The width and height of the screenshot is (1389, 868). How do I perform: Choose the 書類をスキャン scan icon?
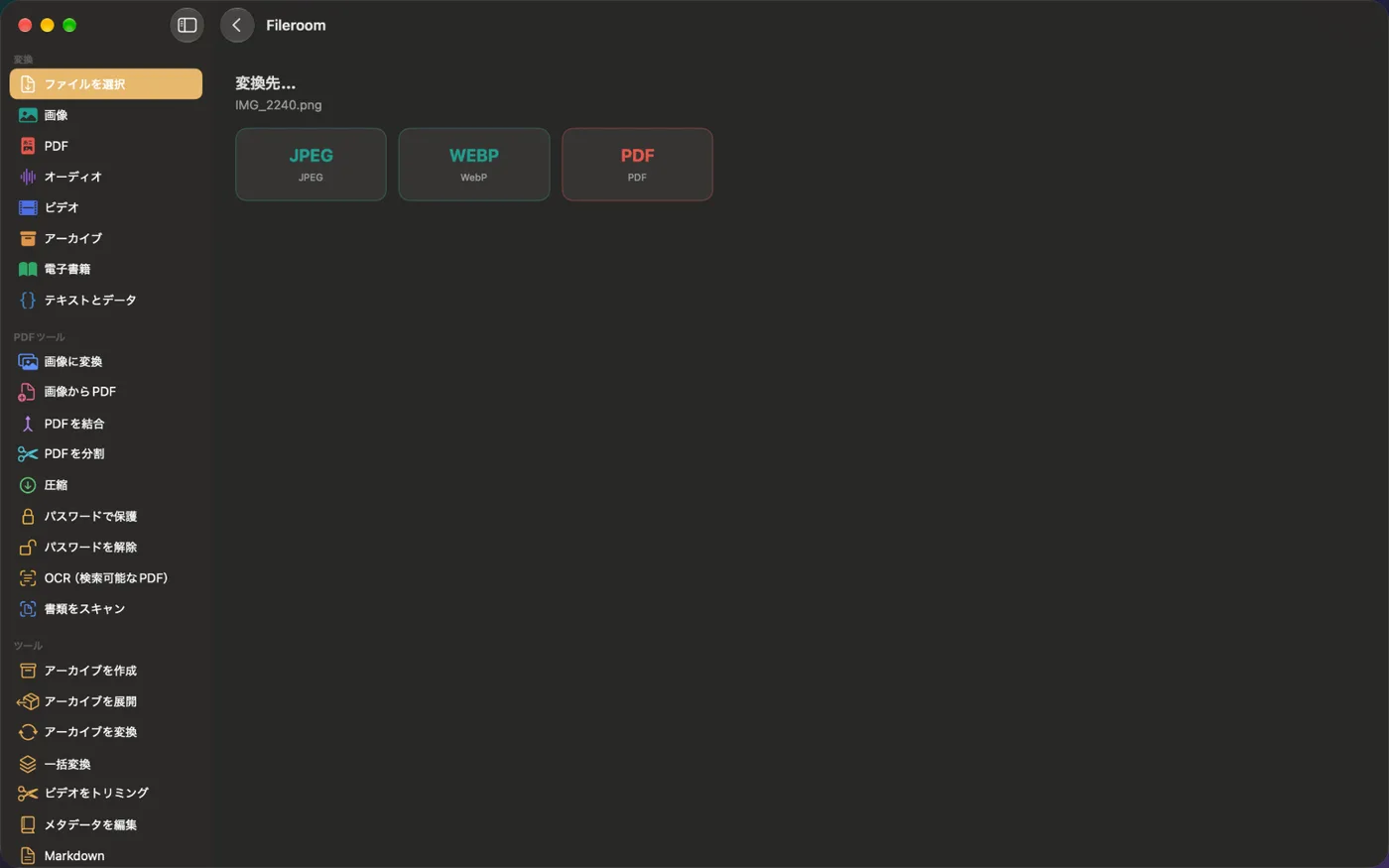[28, 608]
